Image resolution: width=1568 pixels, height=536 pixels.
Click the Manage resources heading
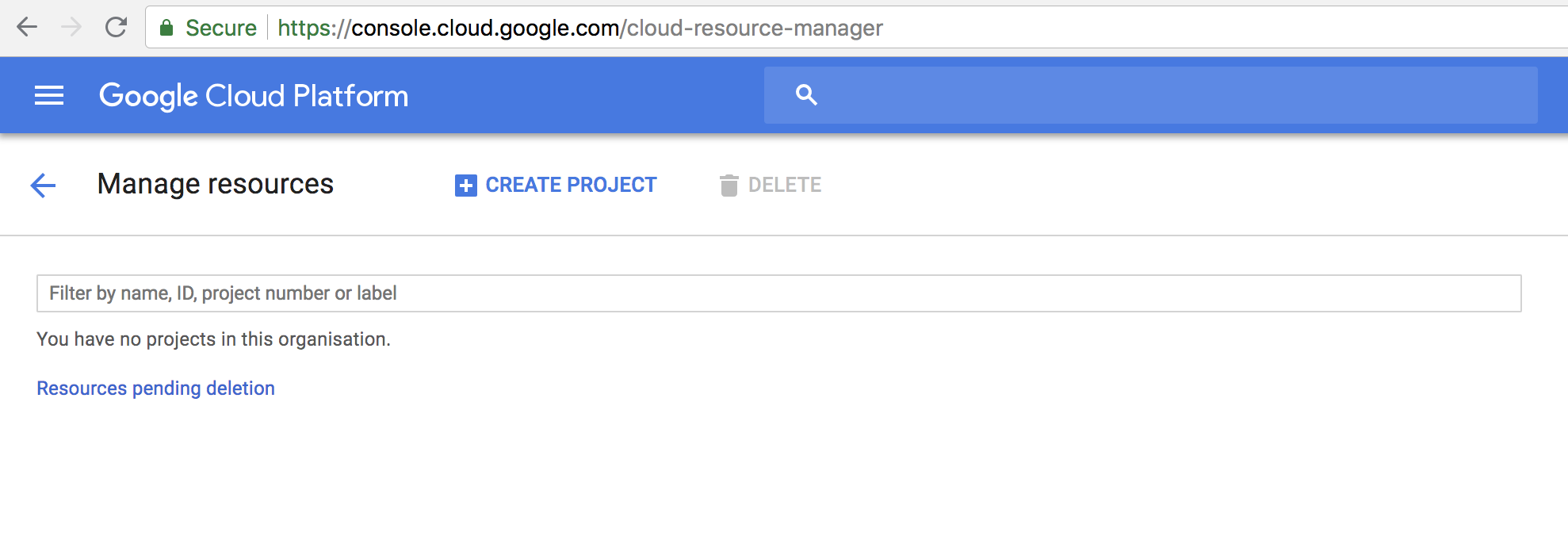point(216,184)
